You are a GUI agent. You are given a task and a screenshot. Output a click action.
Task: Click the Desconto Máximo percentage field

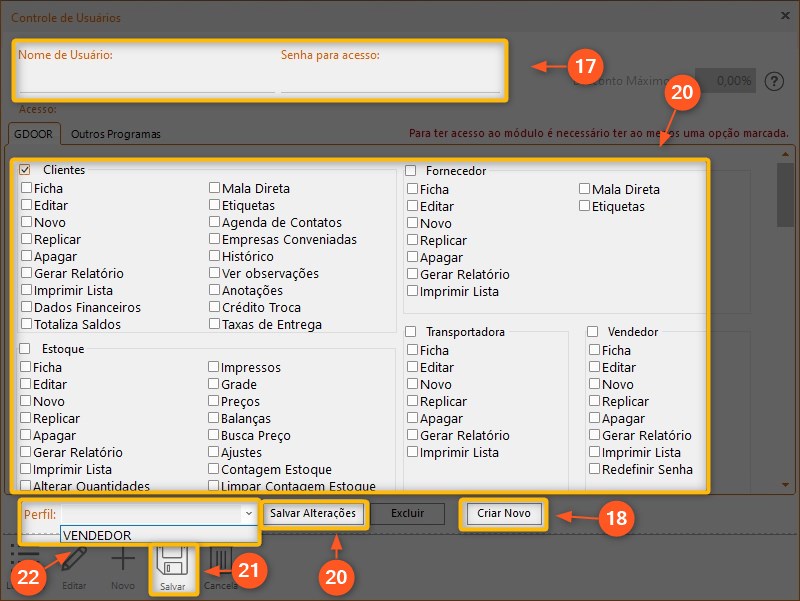(725, 81)
